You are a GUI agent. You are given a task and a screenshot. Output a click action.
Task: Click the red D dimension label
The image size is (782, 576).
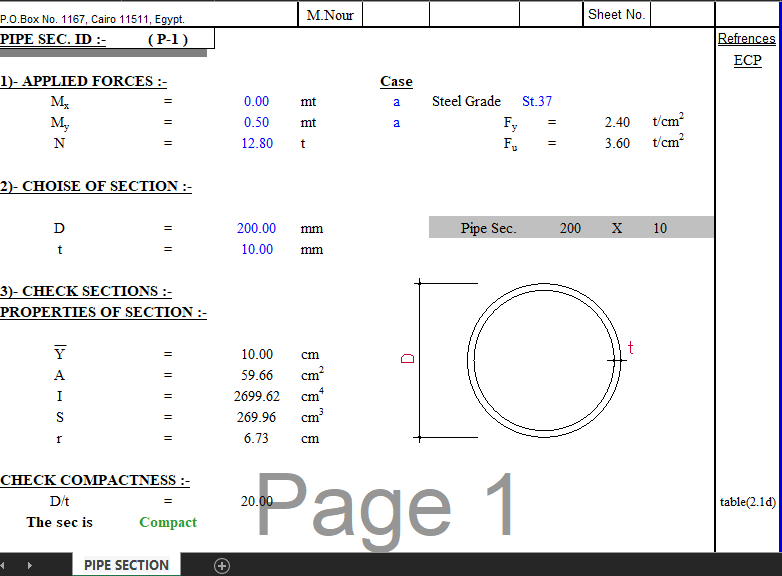click(407, 359)
